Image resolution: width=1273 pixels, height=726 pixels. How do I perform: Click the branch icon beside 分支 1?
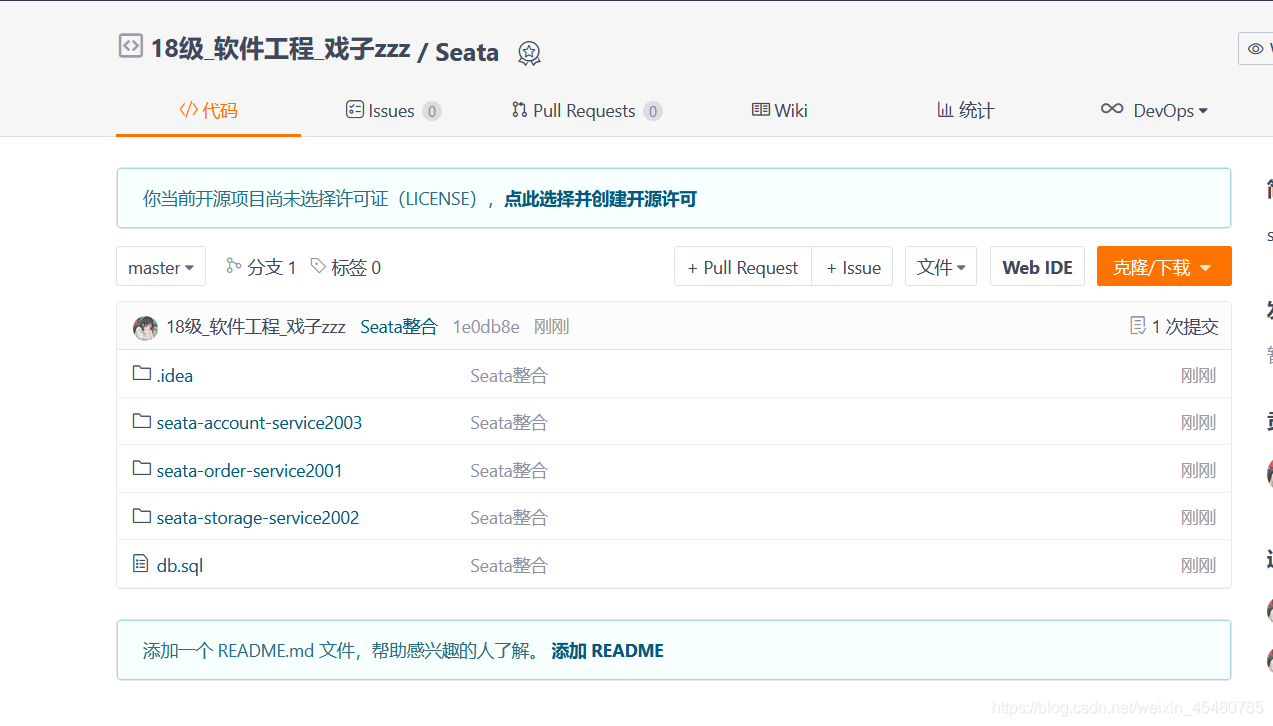tap(234, 265)
